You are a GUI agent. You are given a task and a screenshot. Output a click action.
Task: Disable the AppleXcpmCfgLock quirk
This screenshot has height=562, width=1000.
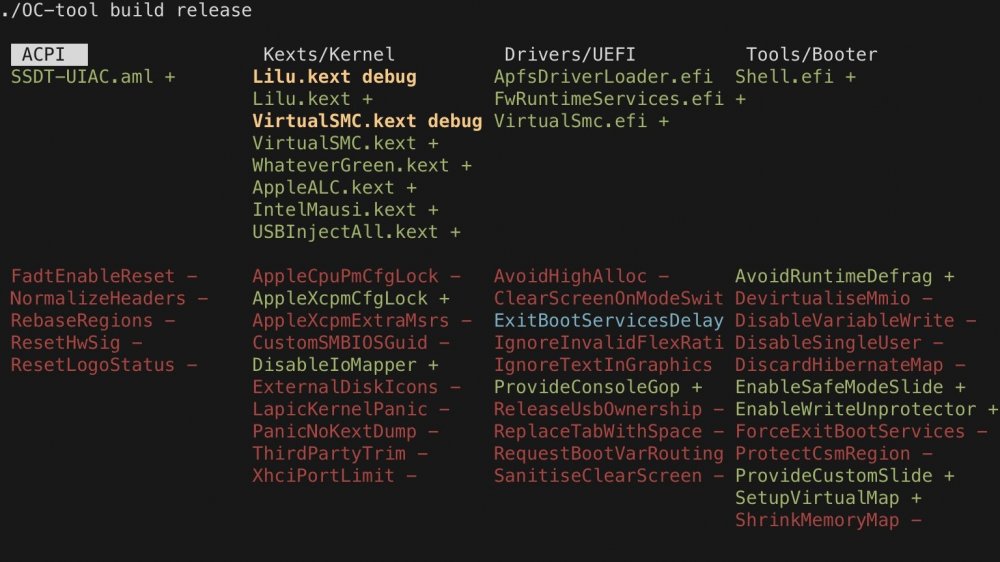351,299
